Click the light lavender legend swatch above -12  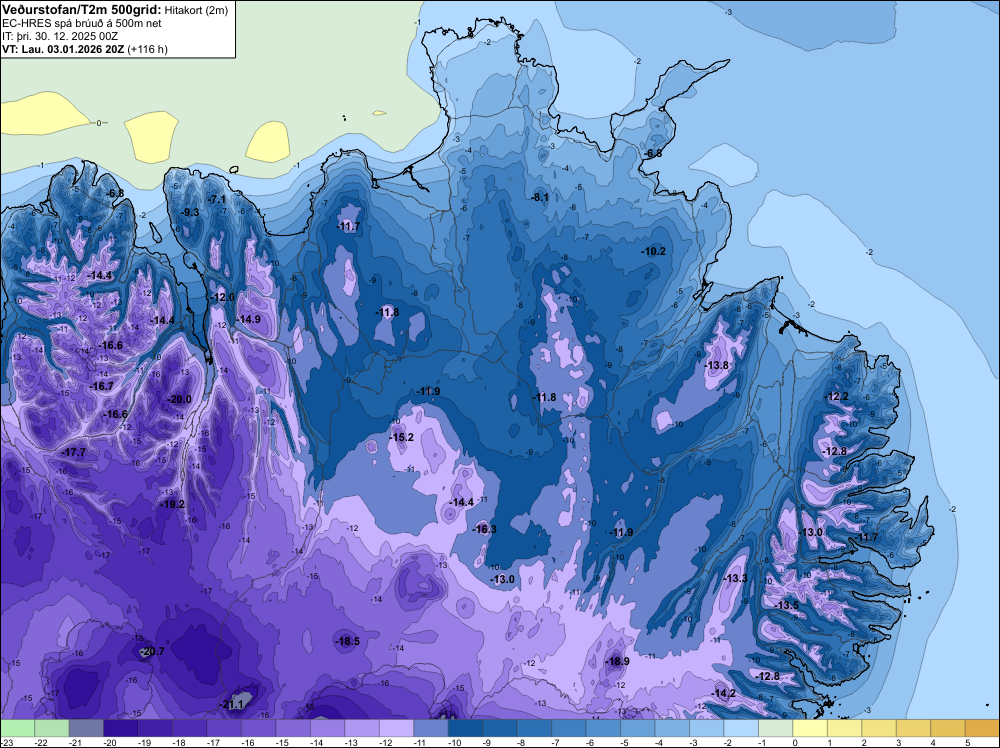click(x=397, y=728)
